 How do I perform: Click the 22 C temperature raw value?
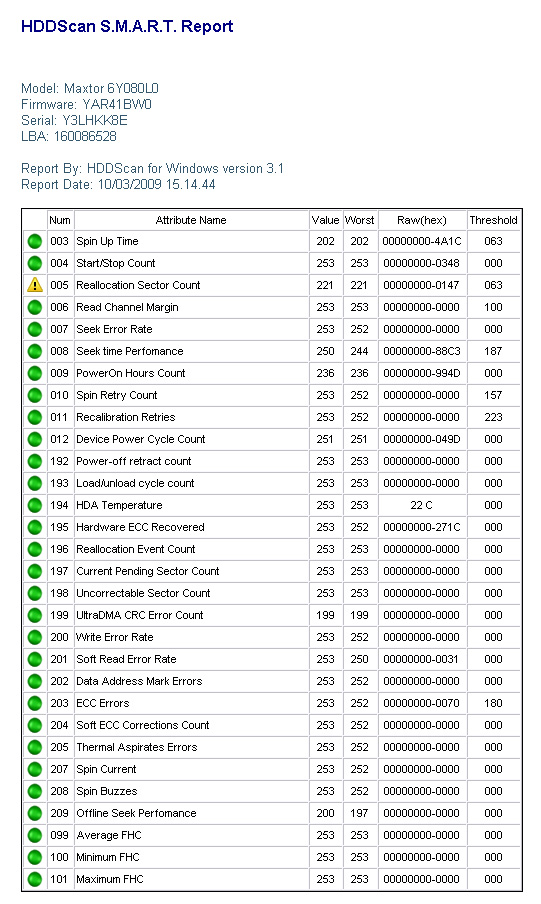421,505
